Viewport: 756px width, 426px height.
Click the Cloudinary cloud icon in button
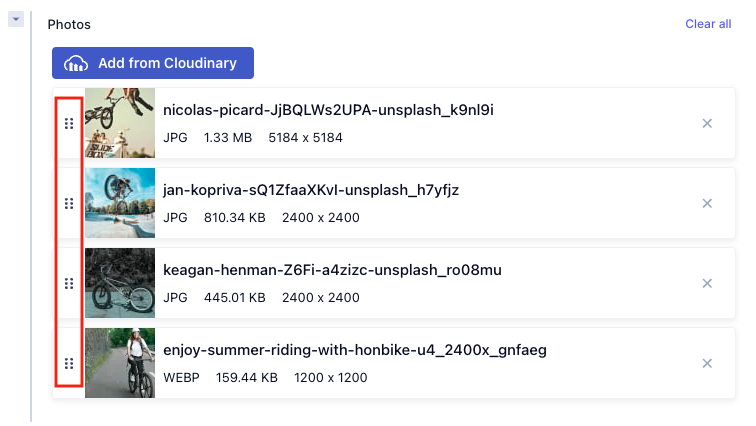(76, 64)
